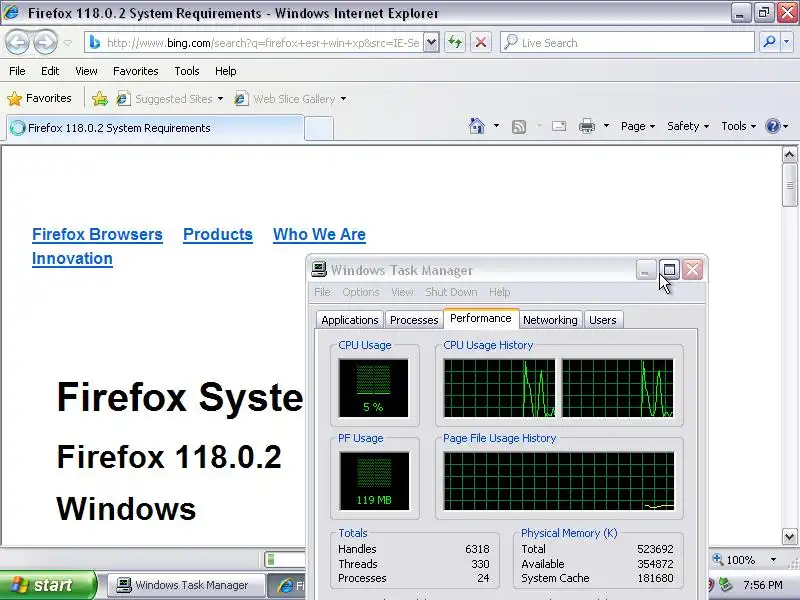The image size is (800, 600).
Task: Open the IE Favorites menu
Action: coord(136,71)
